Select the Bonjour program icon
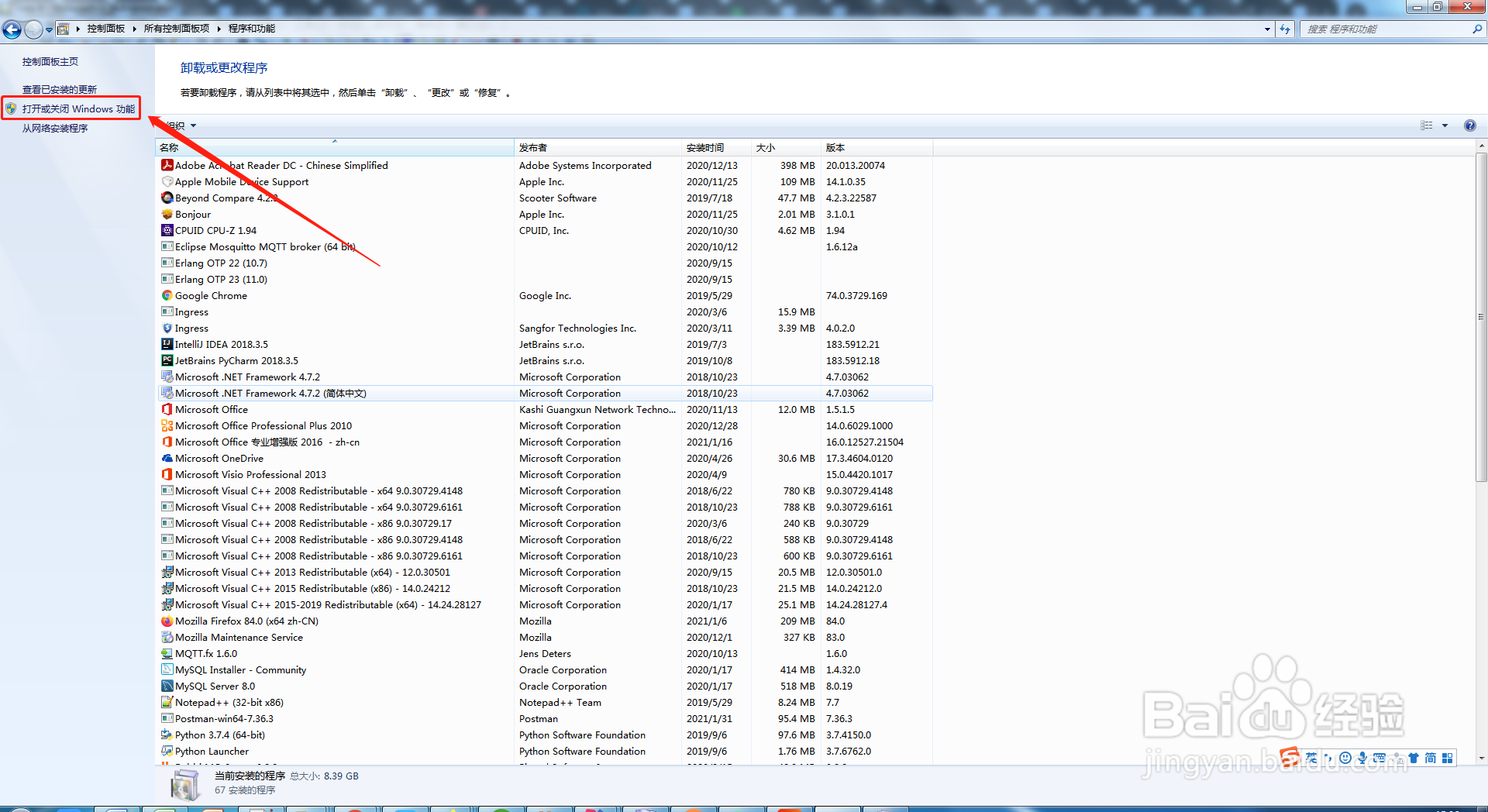 167,214
